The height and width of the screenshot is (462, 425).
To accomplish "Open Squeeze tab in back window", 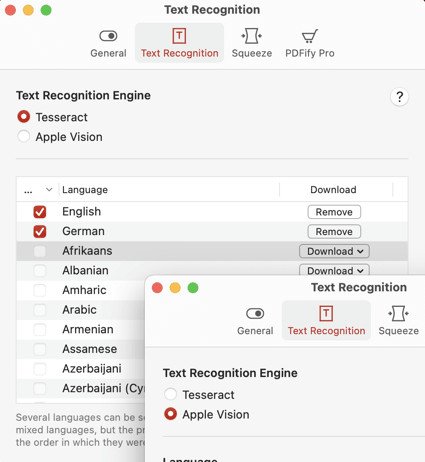I will click(252, 44).
